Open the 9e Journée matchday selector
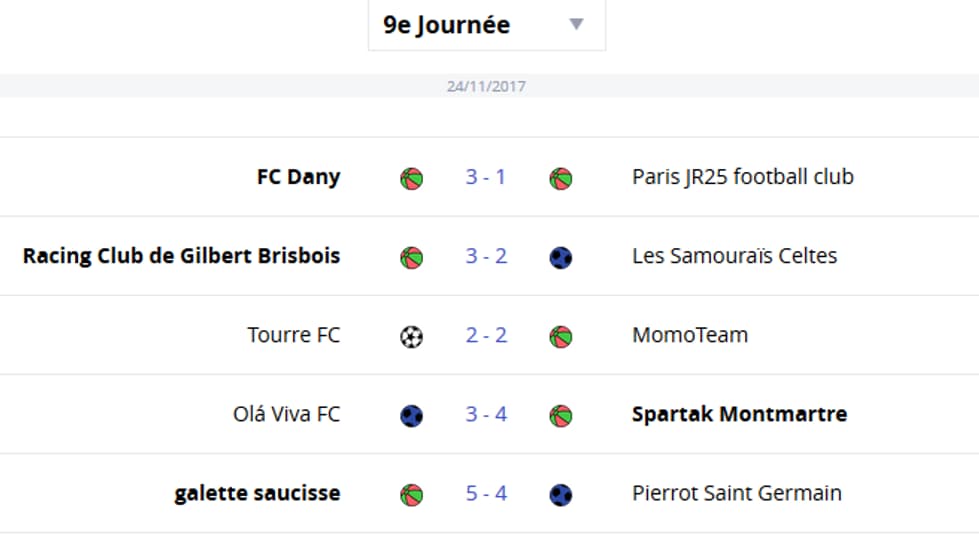The height and width of the screenshot is (551, 979). coord(486,25)
